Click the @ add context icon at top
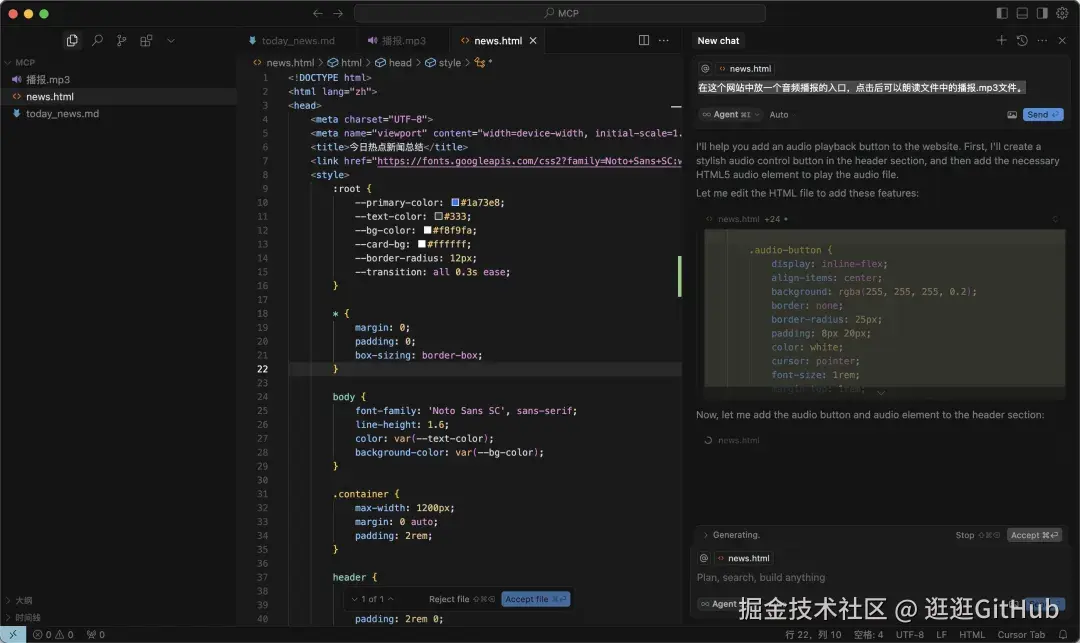The image size is (1080, 643). 705,69
